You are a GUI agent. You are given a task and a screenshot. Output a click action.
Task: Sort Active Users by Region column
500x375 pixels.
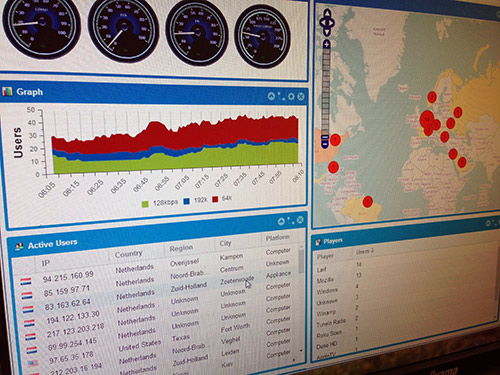point(181,248)
